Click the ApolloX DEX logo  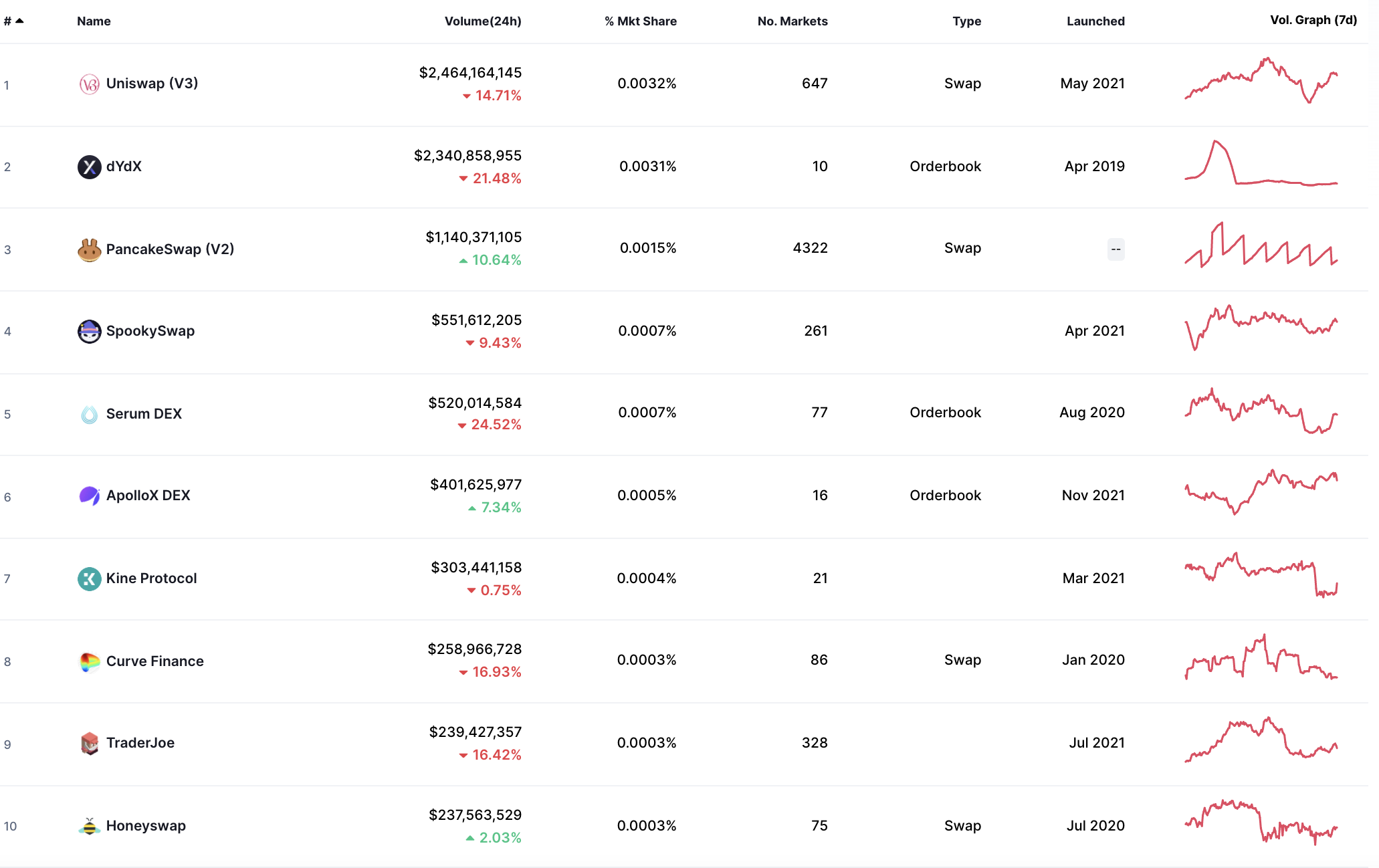click(x=89, y=495)
